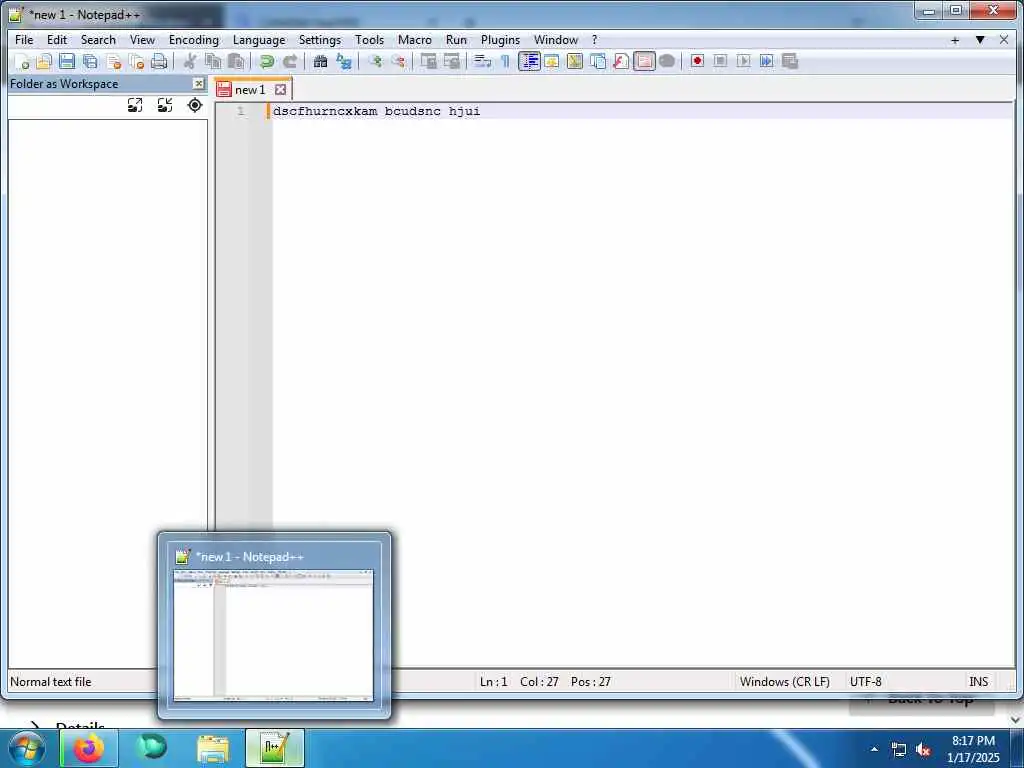The width and height of the screenshot is (1024, 768).
Task: Open the tab list dropdown arrow
Action: tap(980, 40)
